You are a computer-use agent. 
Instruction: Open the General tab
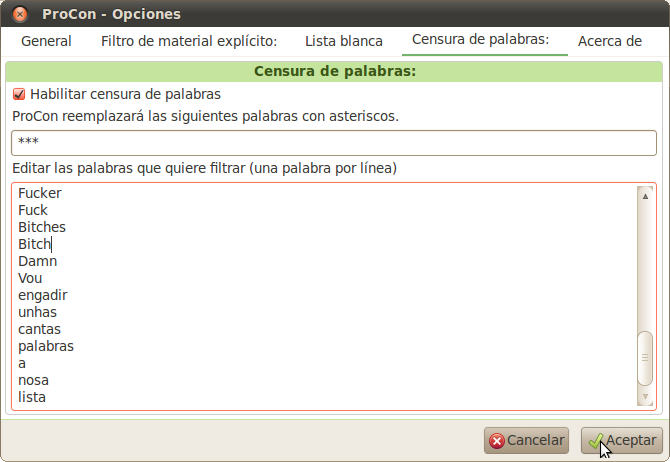point(46,41)
